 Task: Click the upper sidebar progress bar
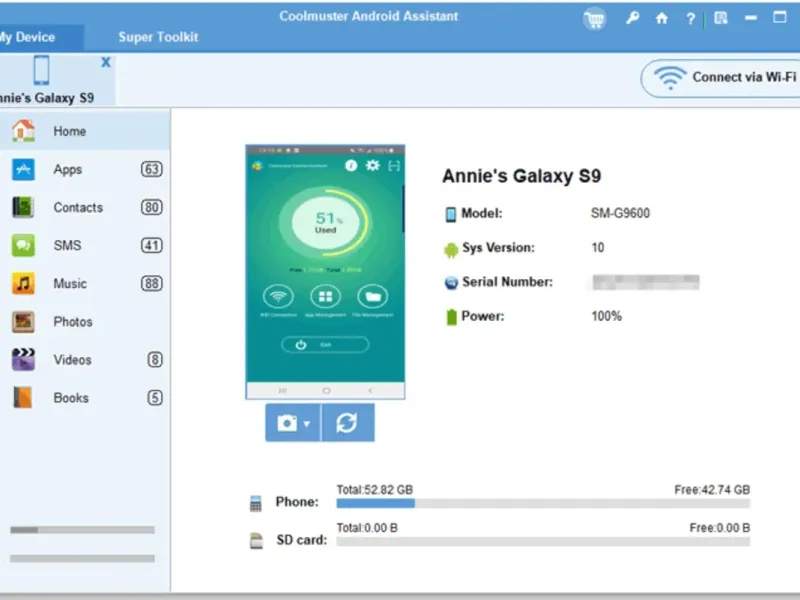[82, 530]
